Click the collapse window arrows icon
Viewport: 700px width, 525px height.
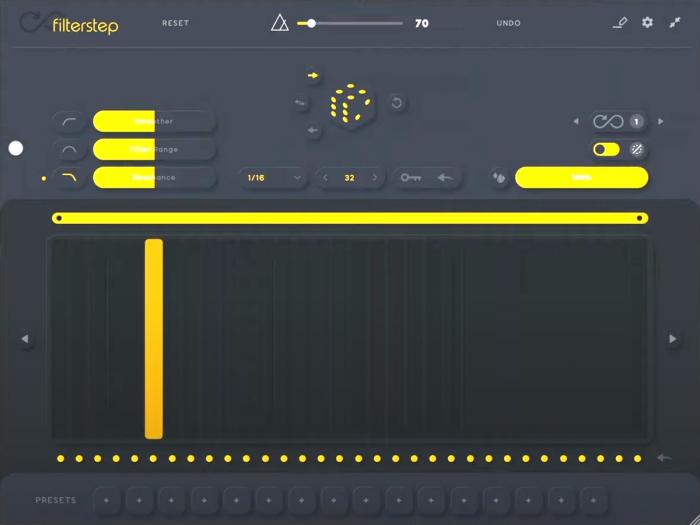(675, 23)
